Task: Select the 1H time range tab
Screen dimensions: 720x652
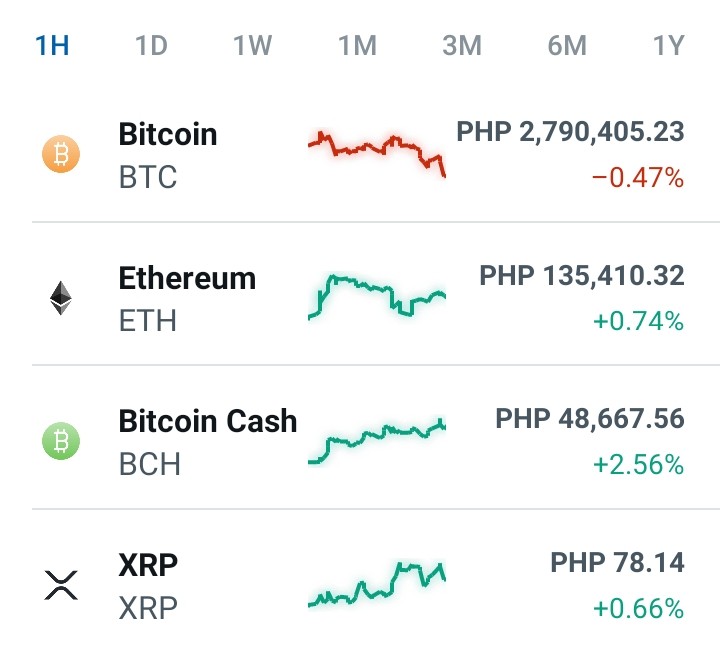Action: click(52, 45)
